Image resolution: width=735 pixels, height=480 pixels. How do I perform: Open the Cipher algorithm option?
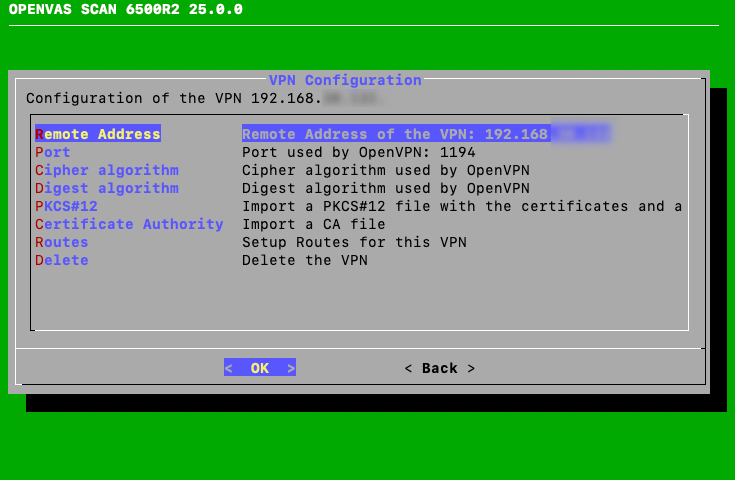[106, 170]
